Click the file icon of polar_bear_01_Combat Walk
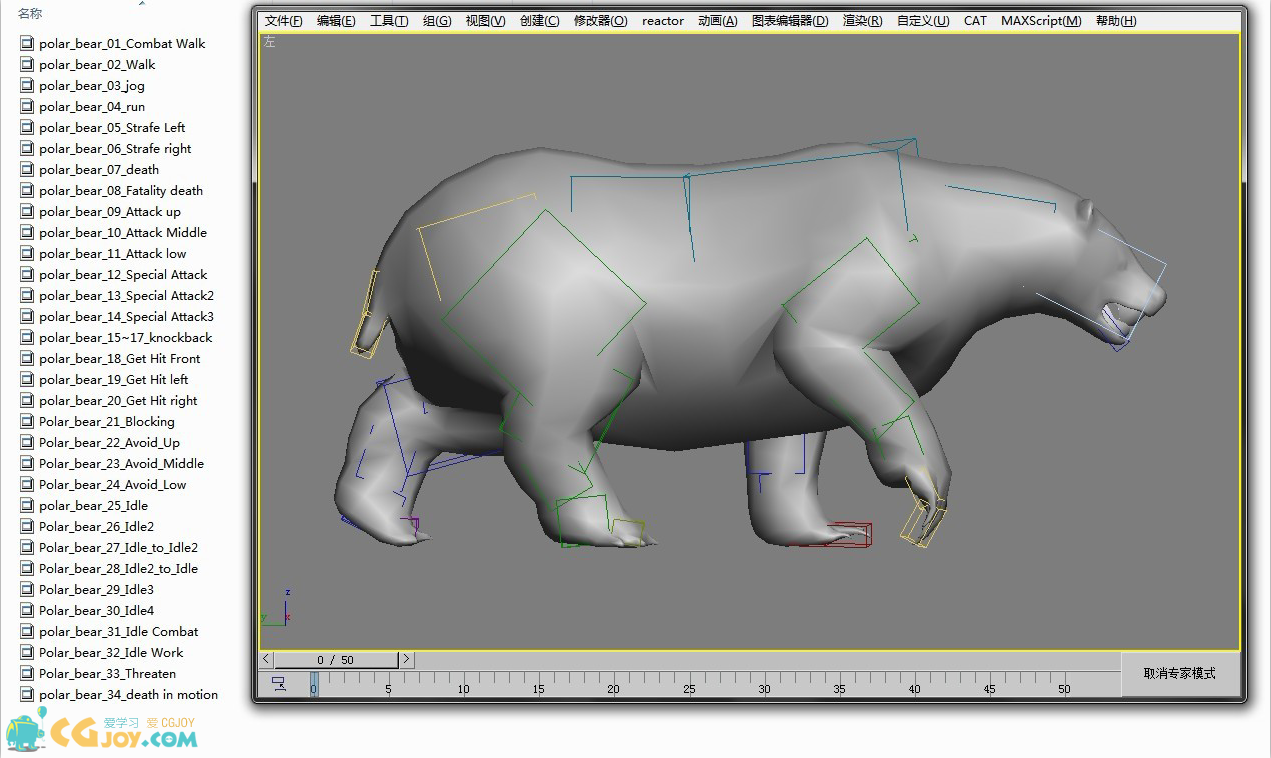Viewport: 1271px width, 758px height. coord(27,43)
